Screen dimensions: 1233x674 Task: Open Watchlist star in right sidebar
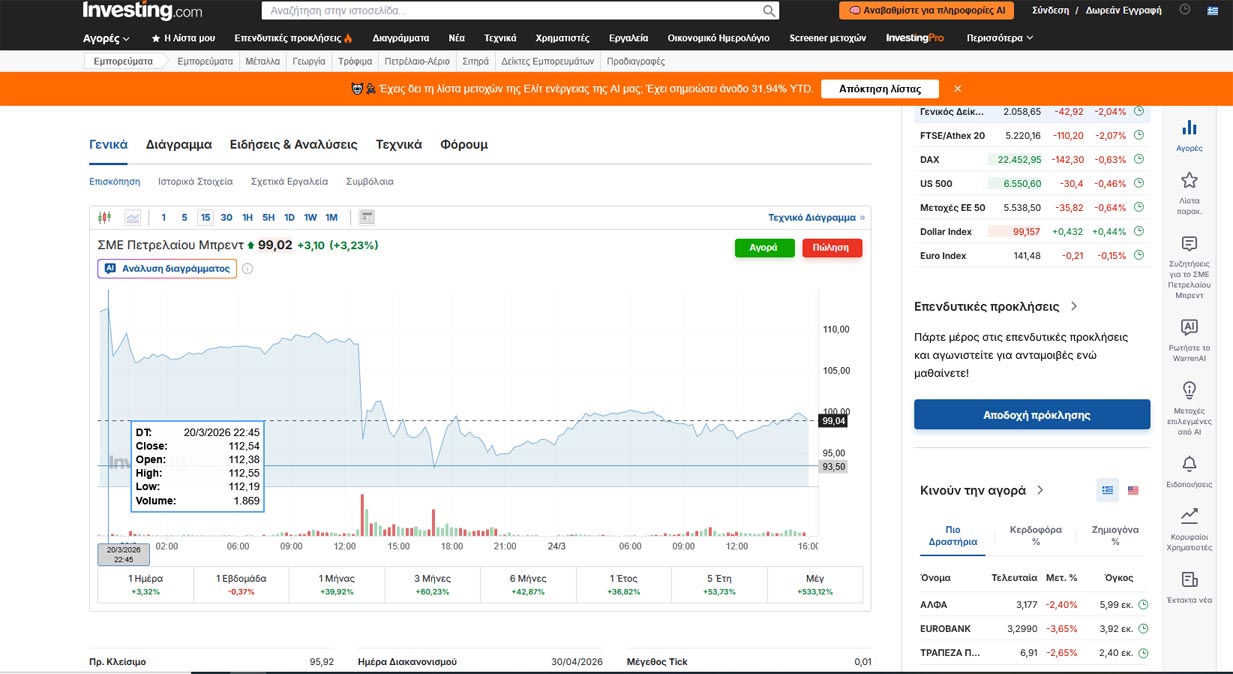point(1189,181)
